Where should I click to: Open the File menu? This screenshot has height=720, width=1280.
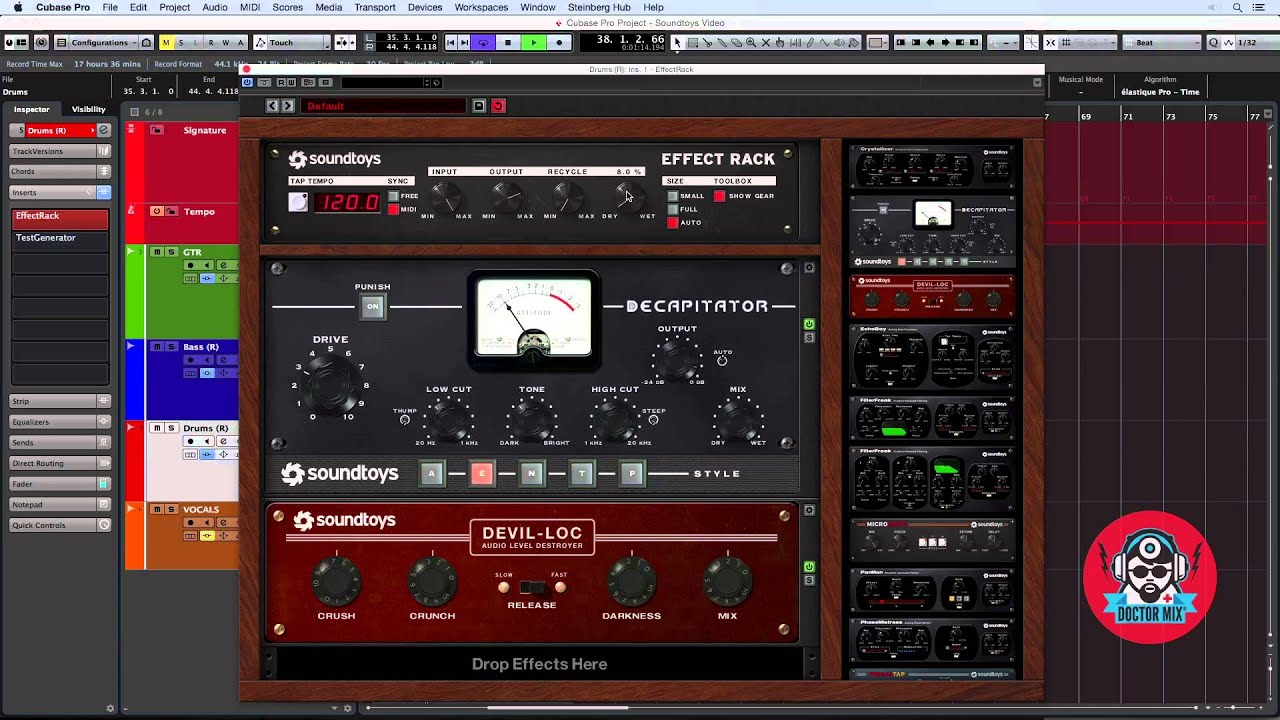110,7
